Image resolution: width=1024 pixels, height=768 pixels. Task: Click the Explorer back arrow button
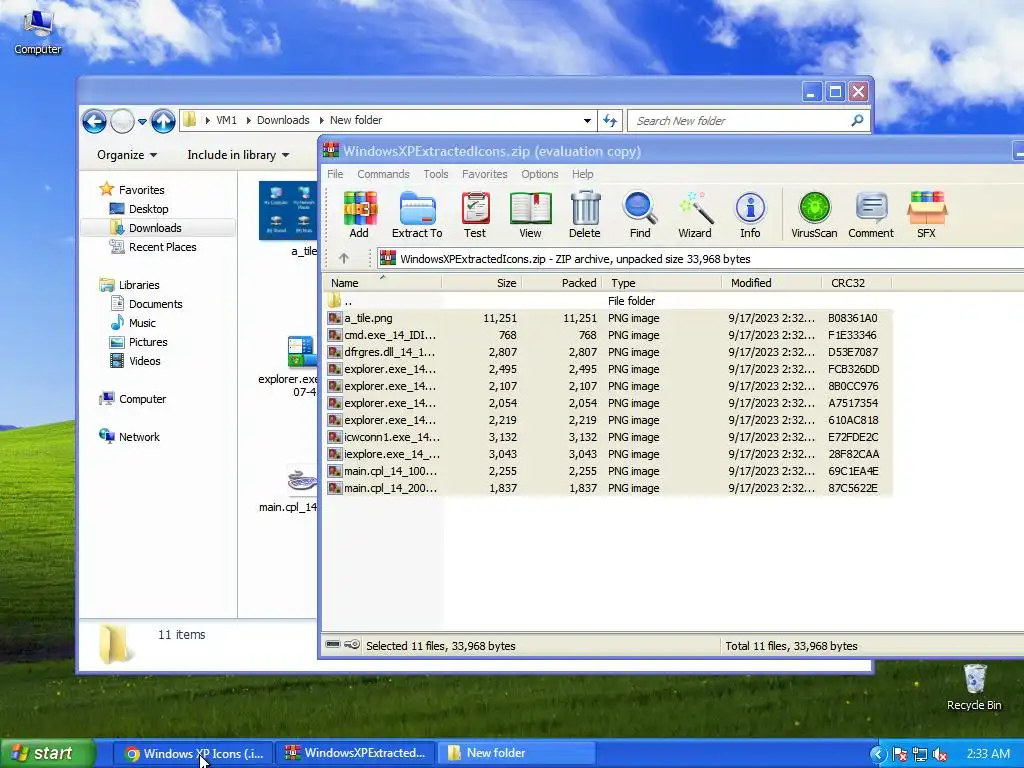click(x=94, y=121)
